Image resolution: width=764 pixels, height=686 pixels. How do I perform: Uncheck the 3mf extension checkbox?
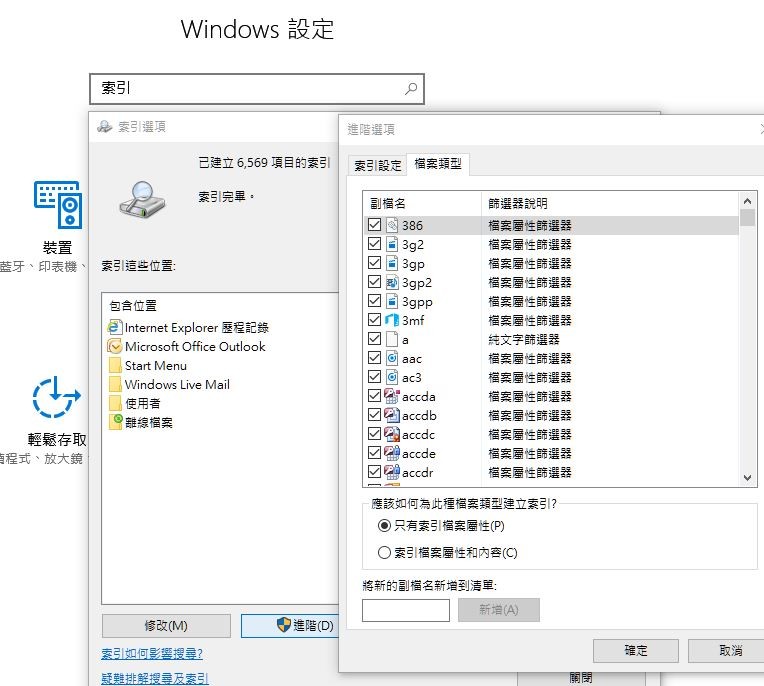374,320
